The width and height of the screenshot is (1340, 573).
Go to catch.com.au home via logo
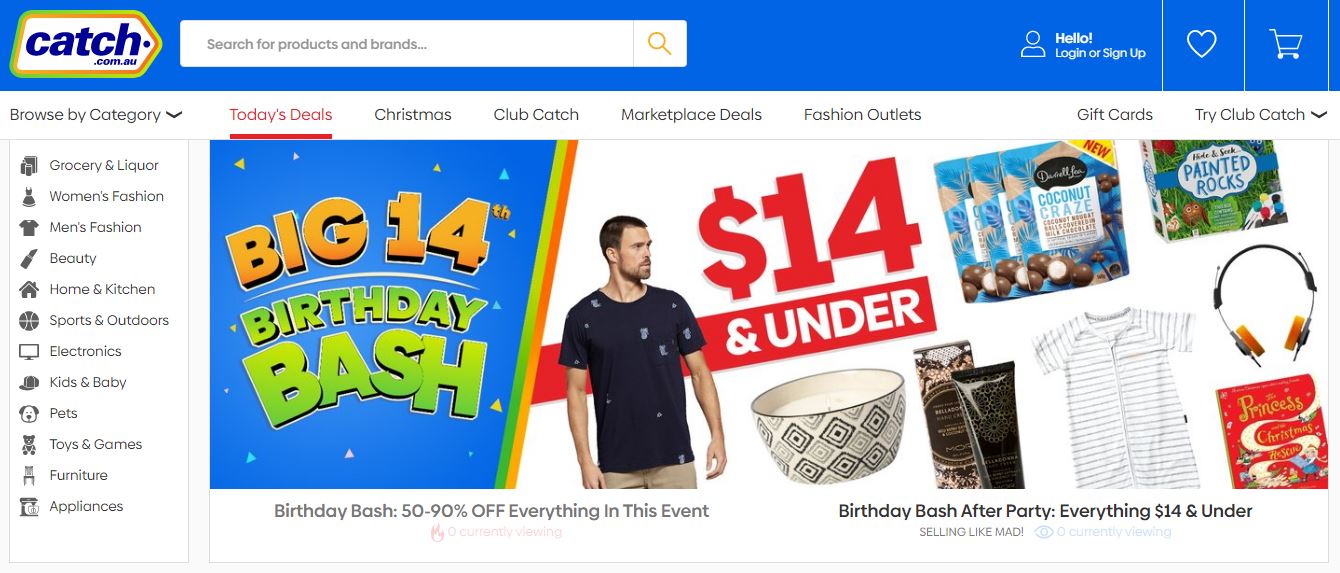(86, 44)
